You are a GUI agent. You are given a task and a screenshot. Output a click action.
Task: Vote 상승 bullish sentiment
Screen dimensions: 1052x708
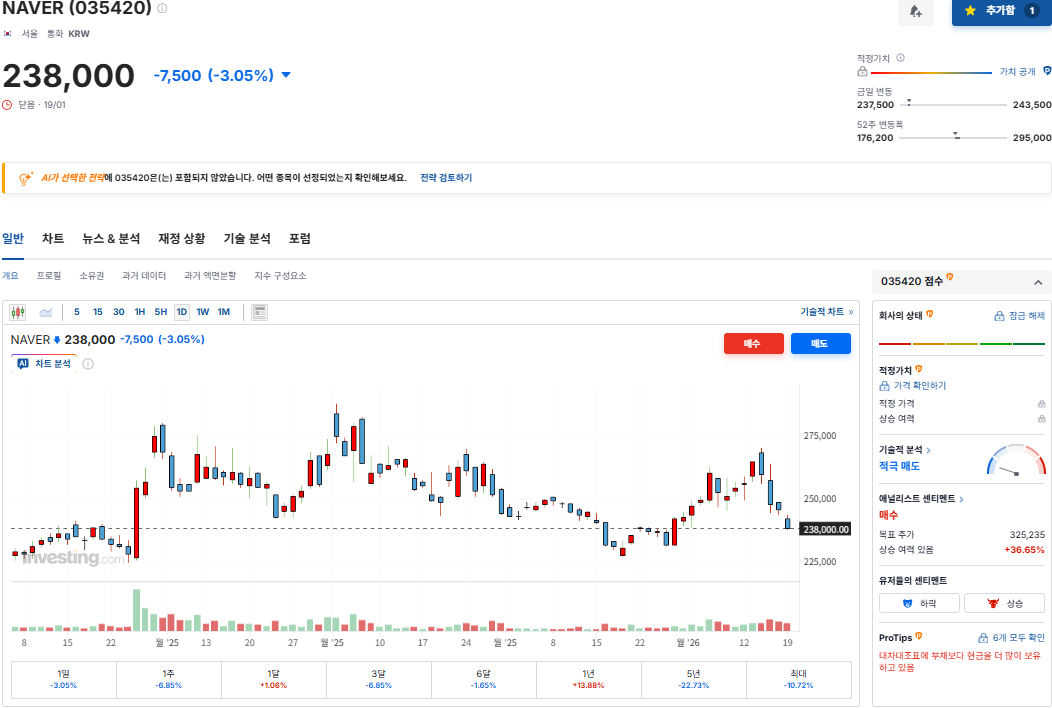[1004, 603]
